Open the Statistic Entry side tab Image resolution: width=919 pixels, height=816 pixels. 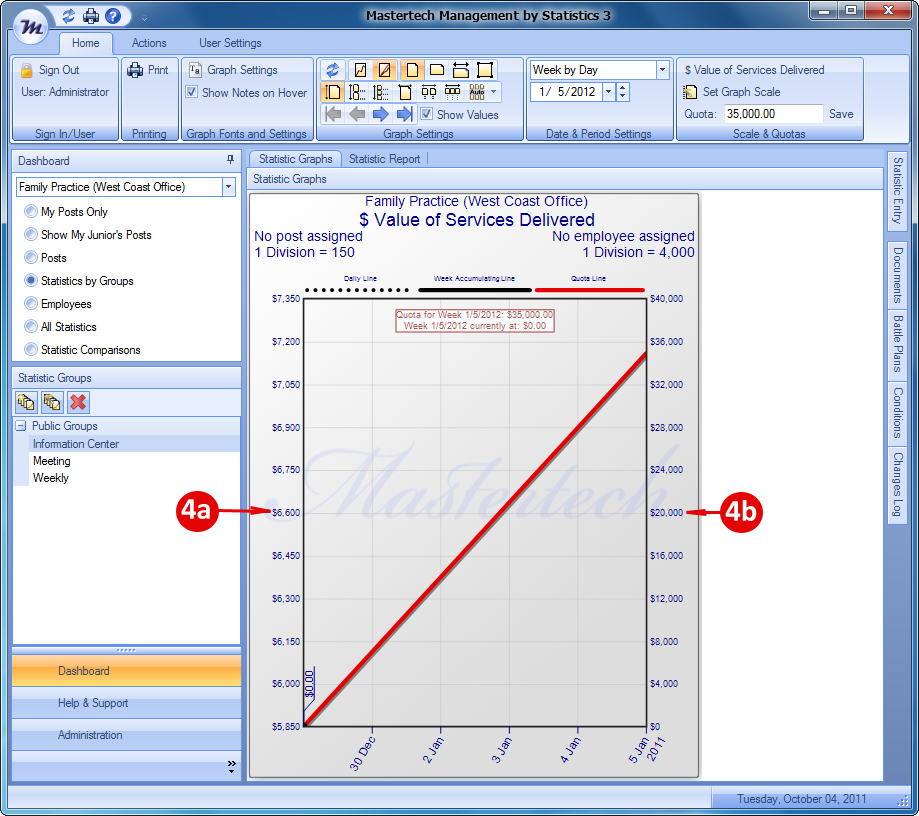tap(897, 190)
